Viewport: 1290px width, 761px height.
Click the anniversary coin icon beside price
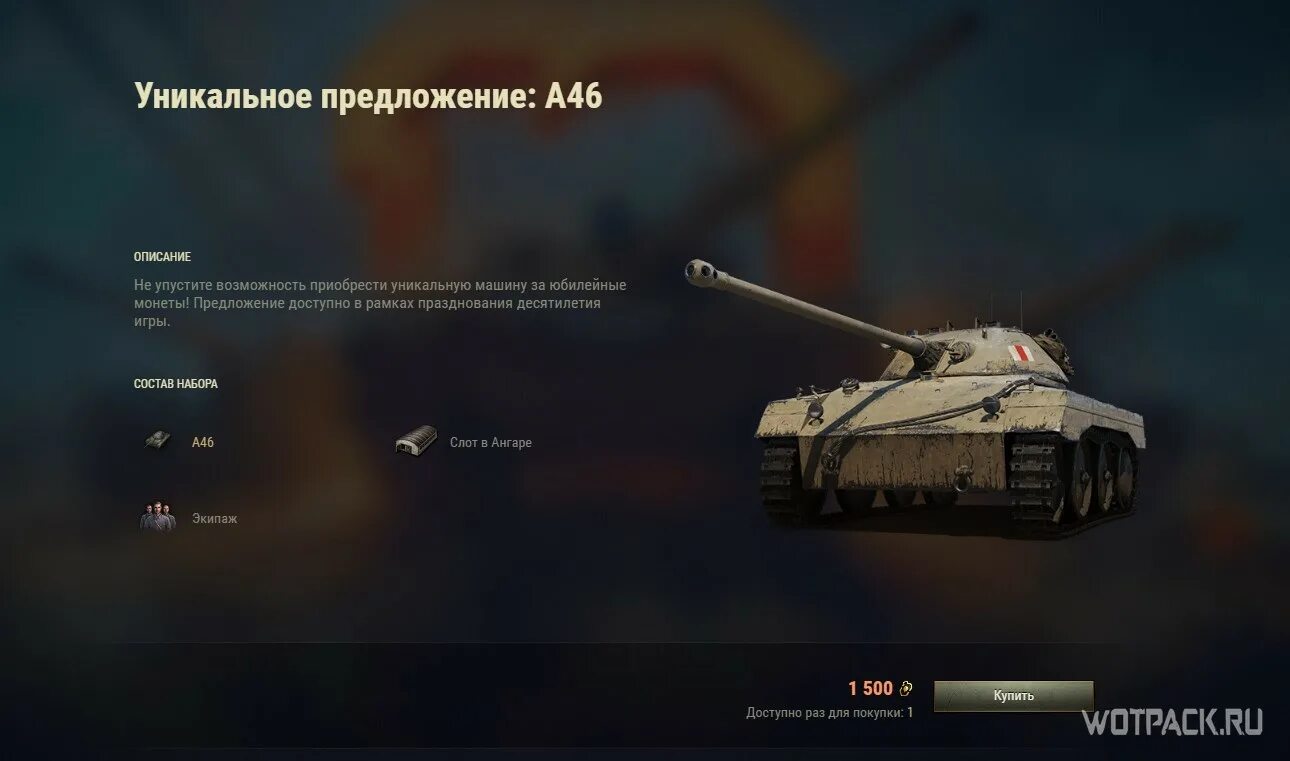click(x=906, y=688)
